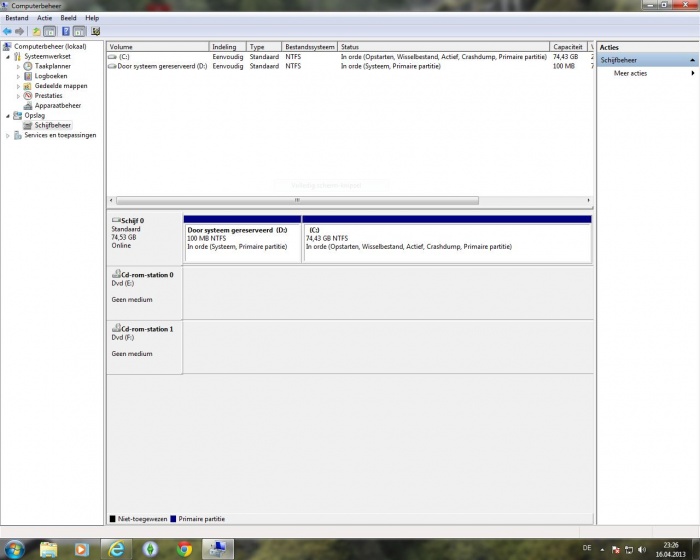Click the volume speaker tray icon
The image size is (700, 560).
tap(642, 549)
